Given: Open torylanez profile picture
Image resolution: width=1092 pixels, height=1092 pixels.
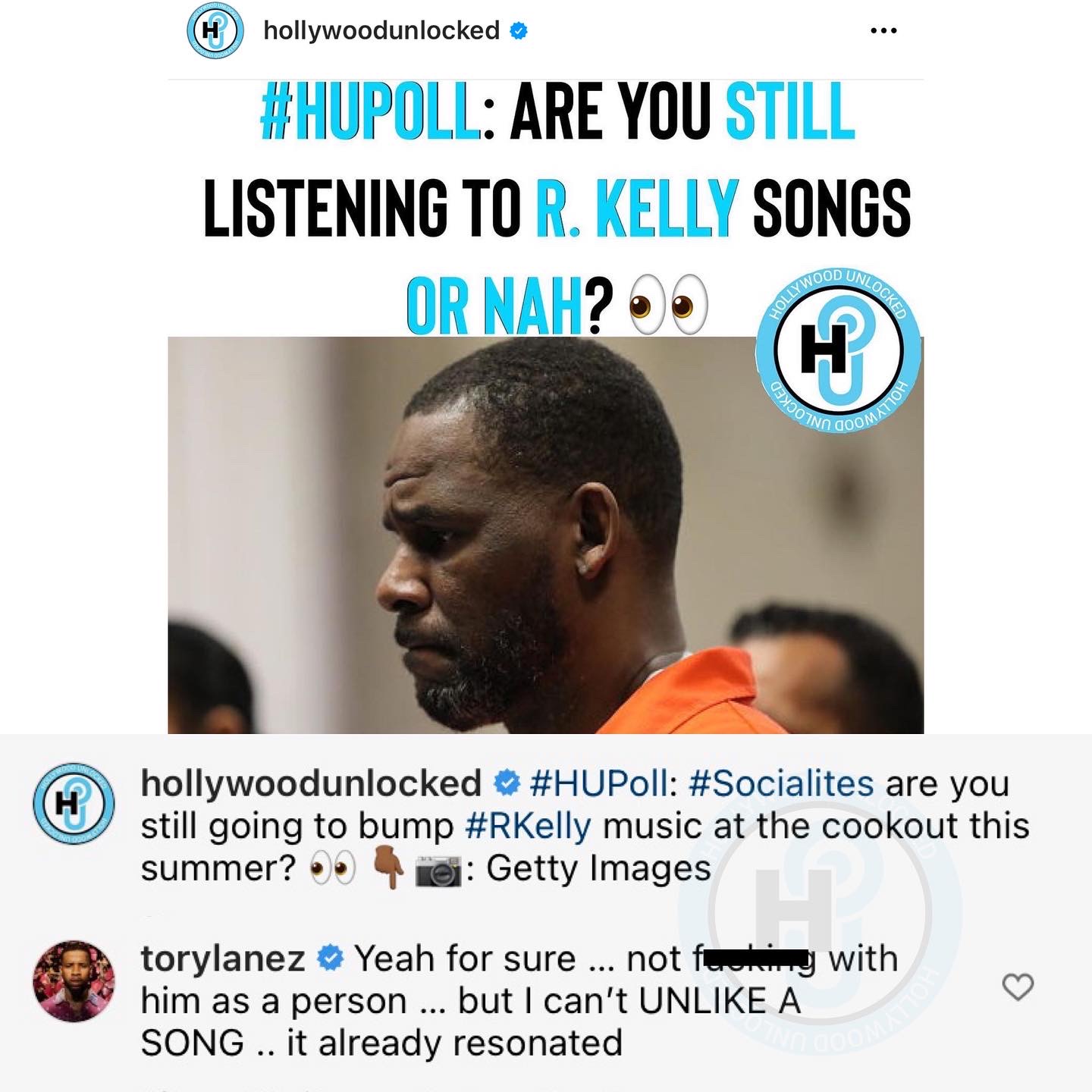Looking at the screenshot, I should coord(74,981).
